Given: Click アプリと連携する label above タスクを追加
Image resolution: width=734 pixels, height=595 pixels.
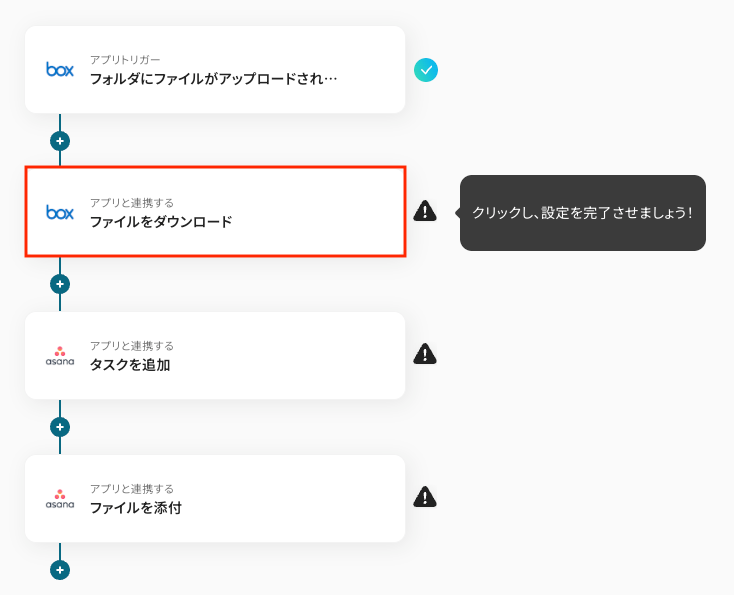Looking at the screenshot, I should tap(132, 346).
